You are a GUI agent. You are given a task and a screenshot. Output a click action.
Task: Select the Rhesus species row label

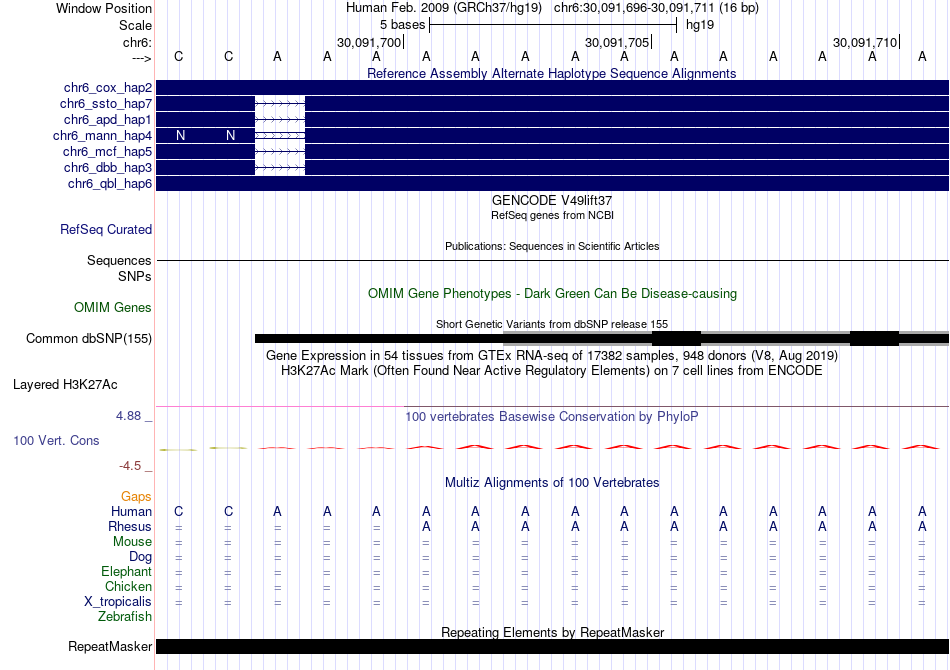tap(130, 526)
